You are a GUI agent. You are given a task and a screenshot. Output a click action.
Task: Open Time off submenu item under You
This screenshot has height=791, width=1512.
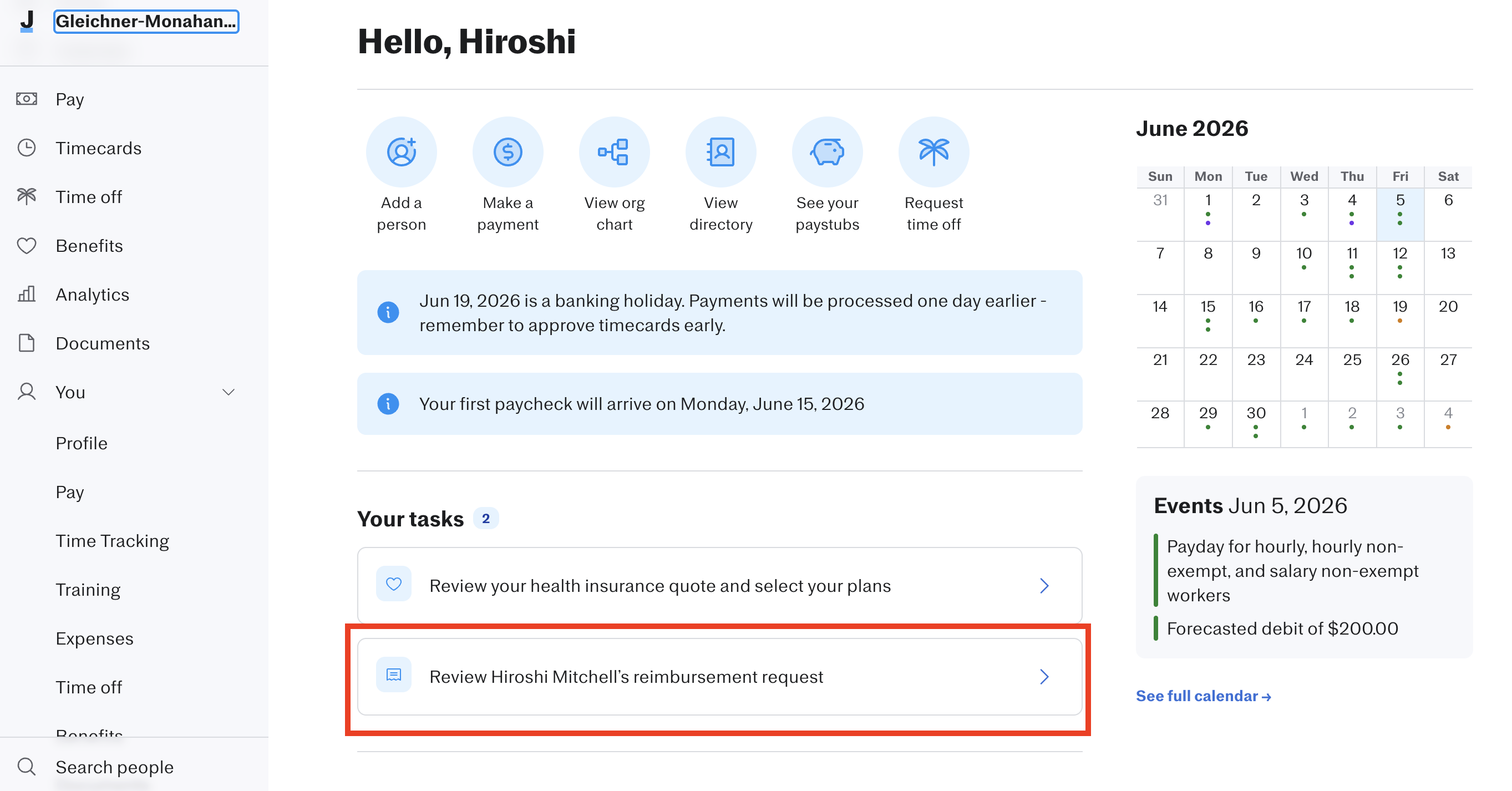click(x=89, y=687)
